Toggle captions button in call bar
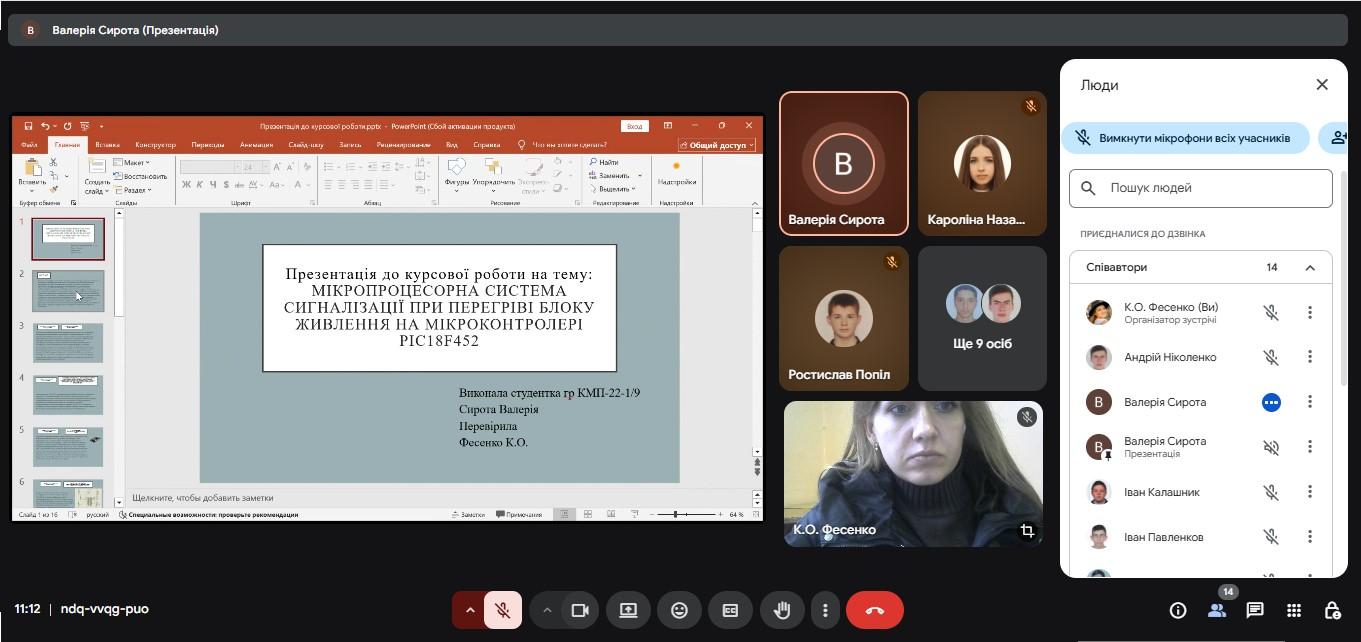 coord(730,610)
